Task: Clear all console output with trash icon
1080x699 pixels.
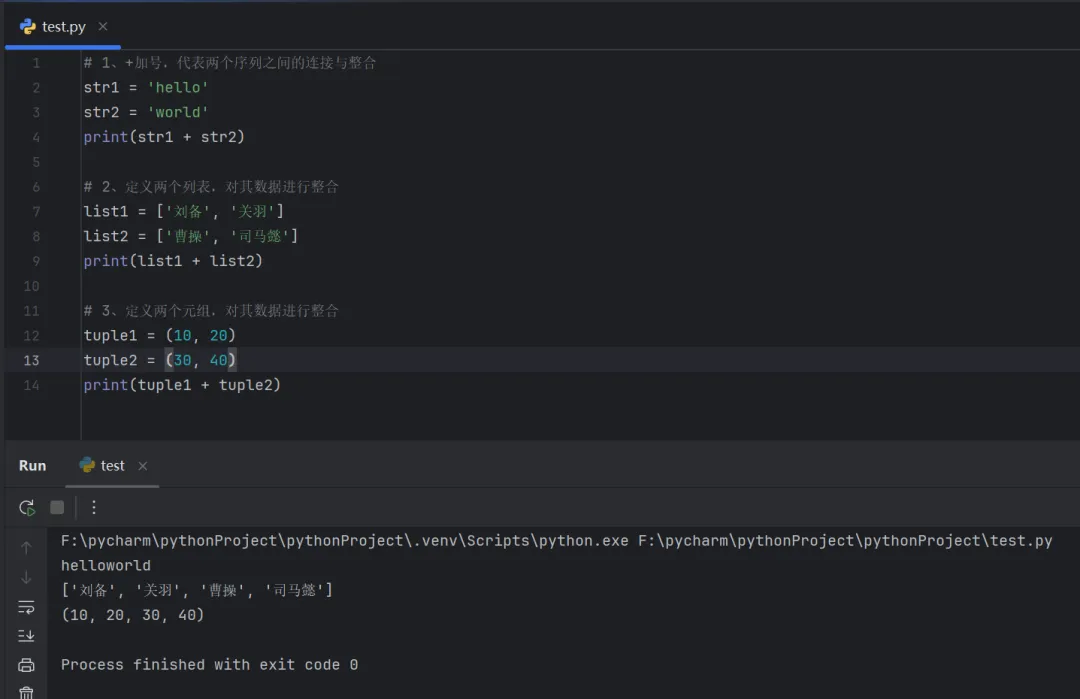Action: 26,692
